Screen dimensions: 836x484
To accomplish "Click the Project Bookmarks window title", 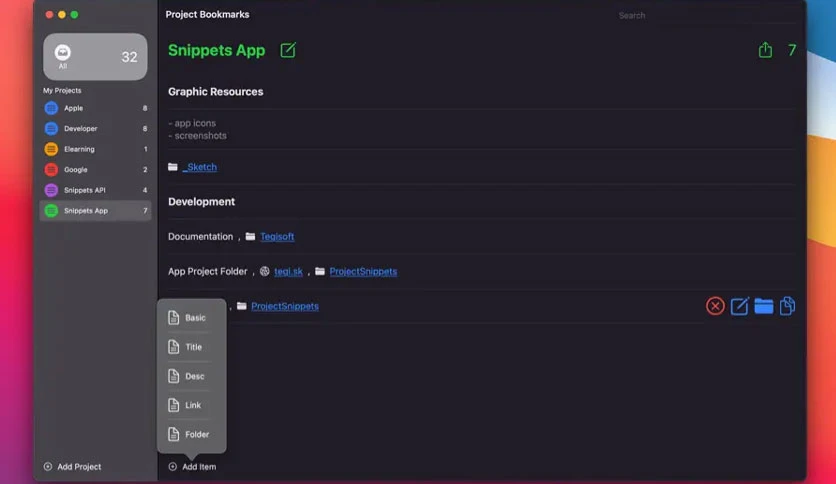I will 207,14.
